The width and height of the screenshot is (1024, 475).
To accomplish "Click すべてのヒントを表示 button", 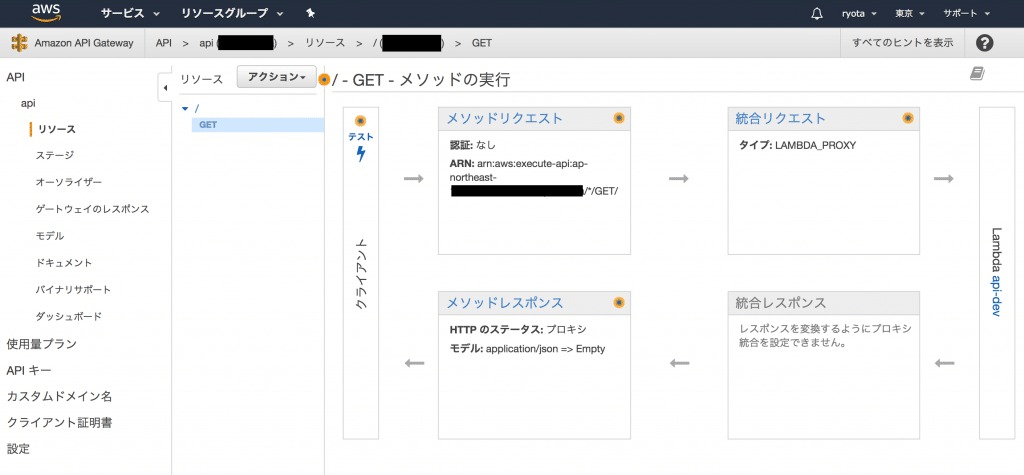I will (x=903, y=43).
